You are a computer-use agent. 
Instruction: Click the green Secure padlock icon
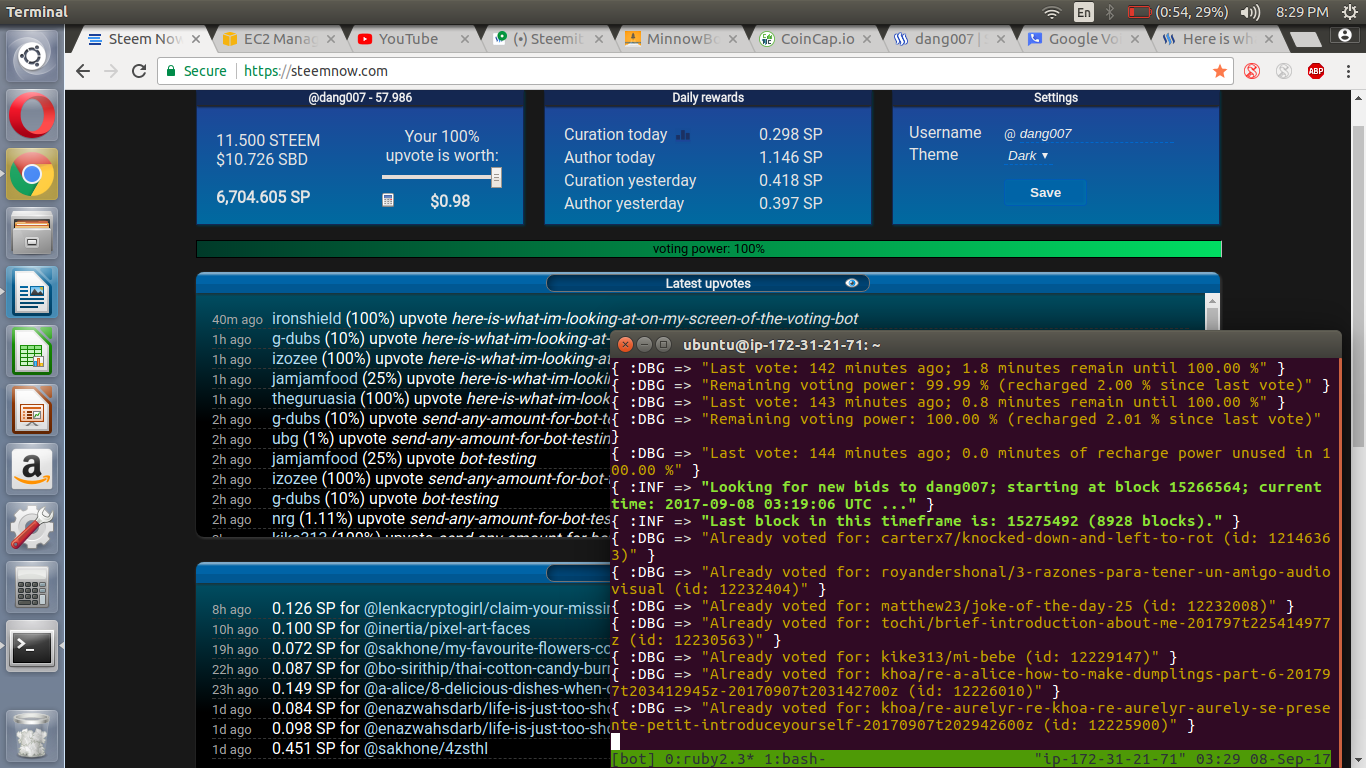171,71
